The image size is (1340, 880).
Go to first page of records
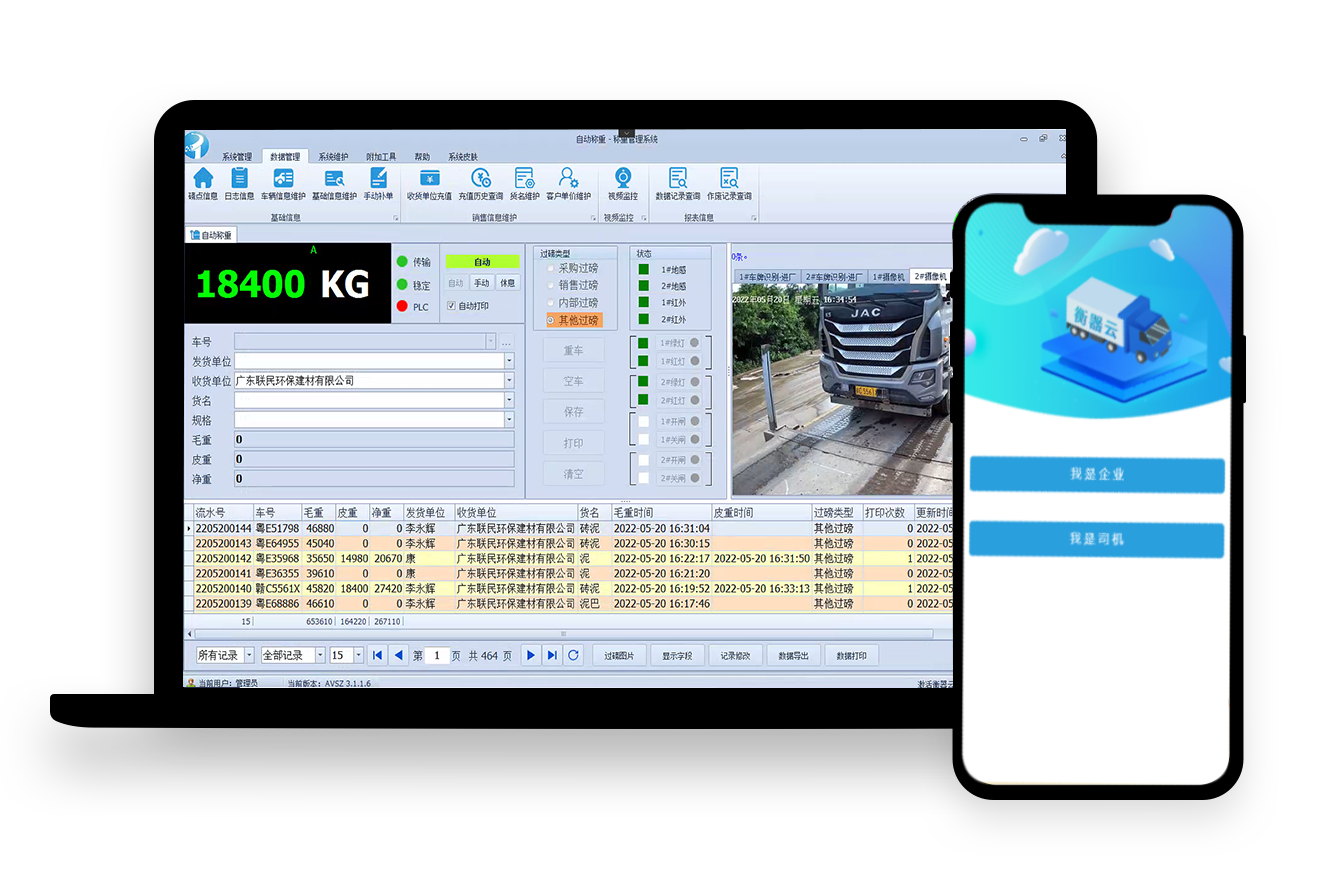[378, 655]
